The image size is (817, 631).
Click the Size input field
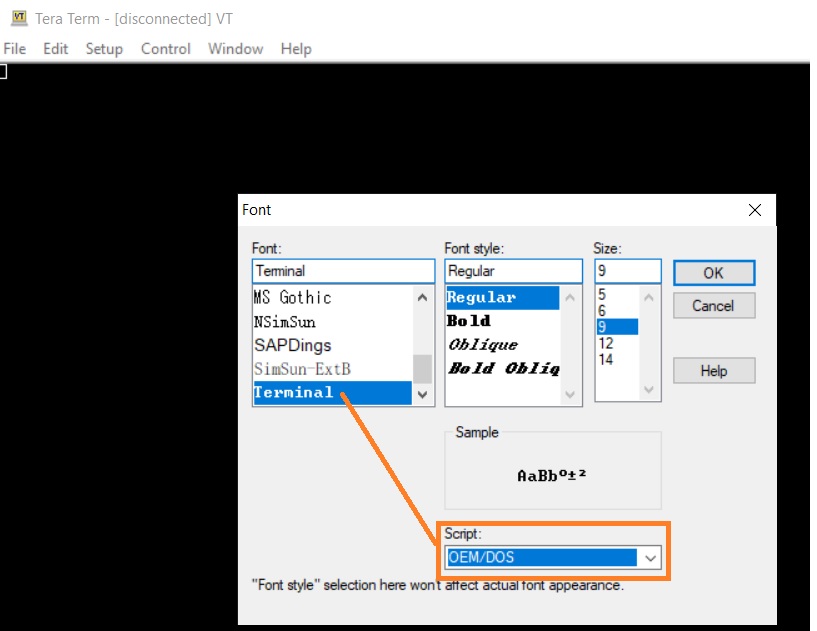click(627, 271)
